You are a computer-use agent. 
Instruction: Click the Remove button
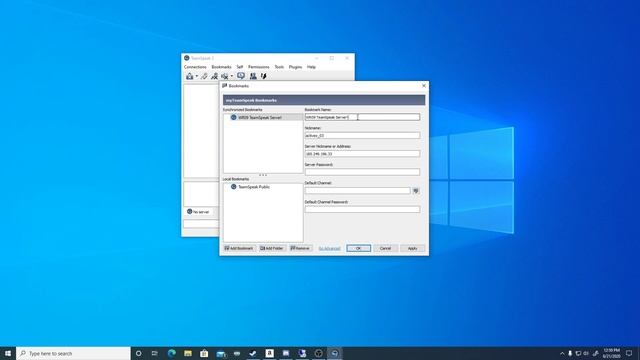point(300,248)
